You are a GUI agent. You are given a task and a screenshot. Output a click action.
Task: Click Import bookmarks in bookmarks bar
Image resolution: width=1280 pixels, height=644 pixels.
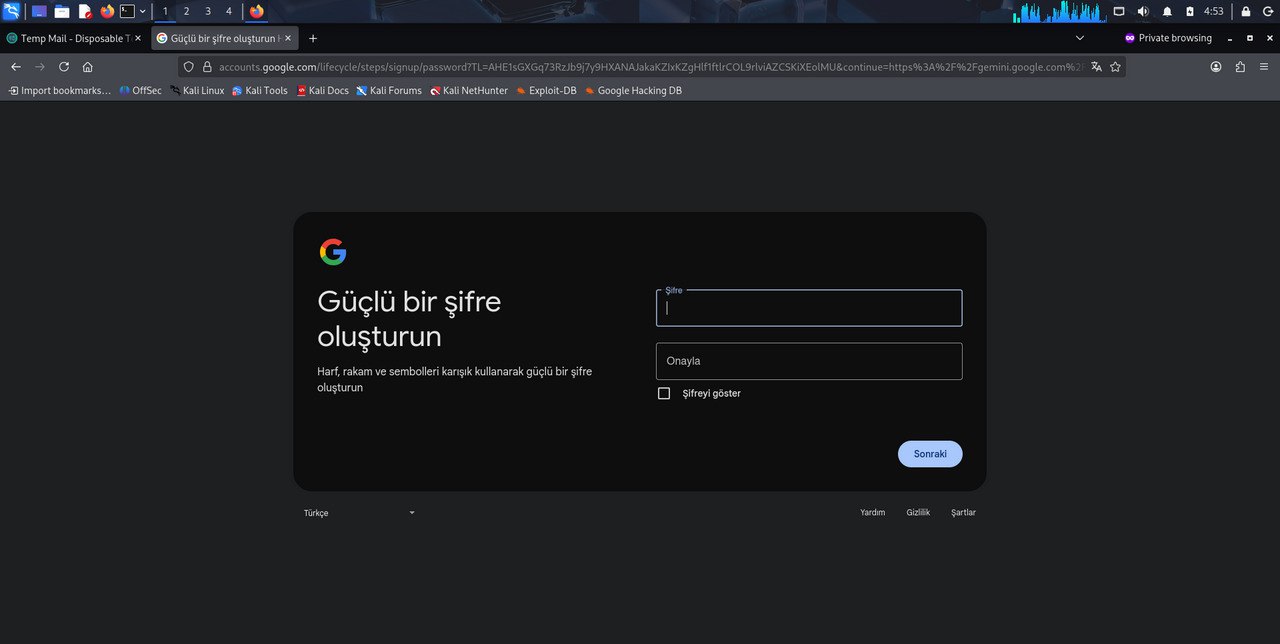(x=59, y=90)
